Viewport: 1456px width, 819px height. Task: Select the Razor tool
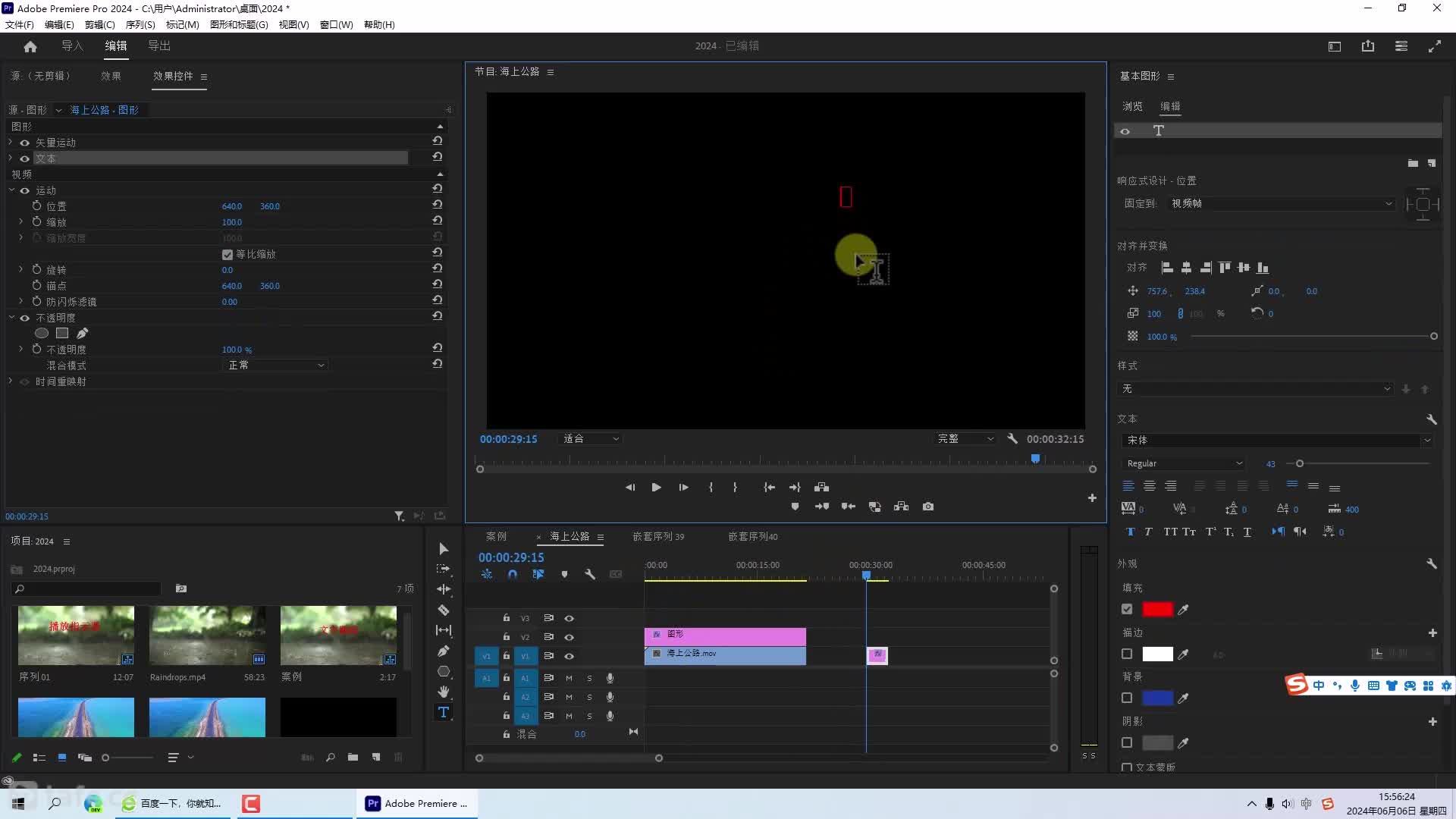[444, 610]
